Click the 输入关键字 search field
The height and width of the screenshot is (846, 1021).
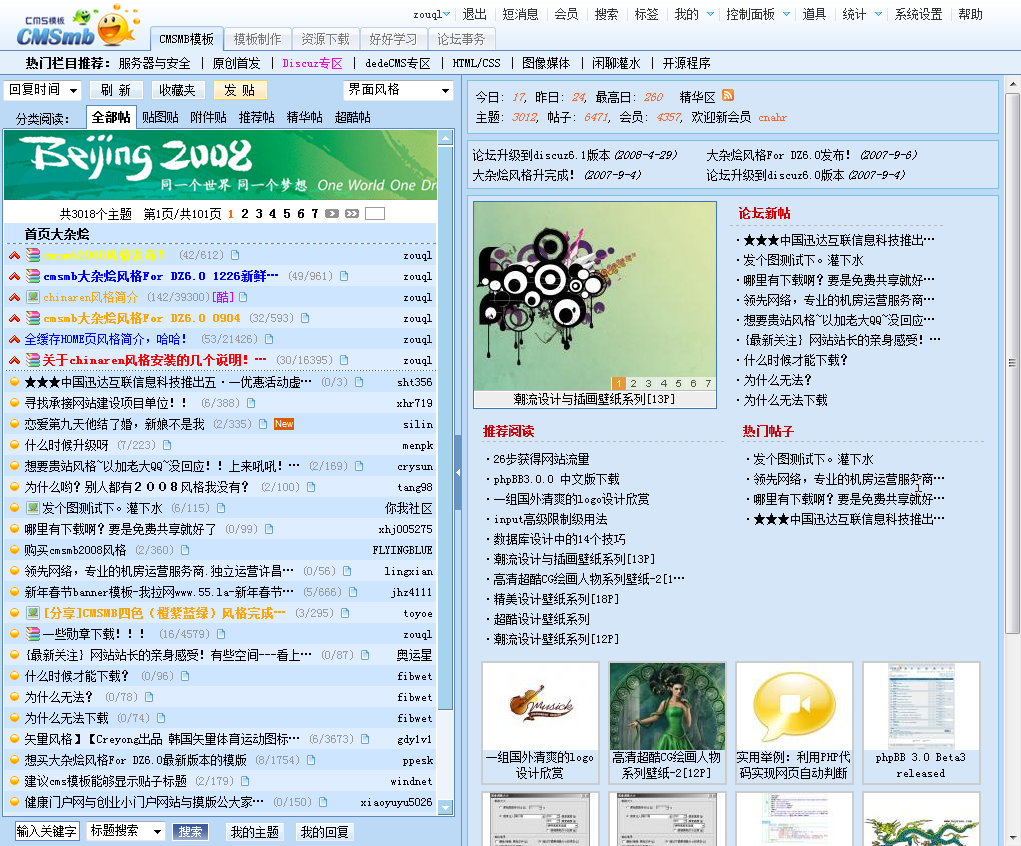(x=47, y=831)
